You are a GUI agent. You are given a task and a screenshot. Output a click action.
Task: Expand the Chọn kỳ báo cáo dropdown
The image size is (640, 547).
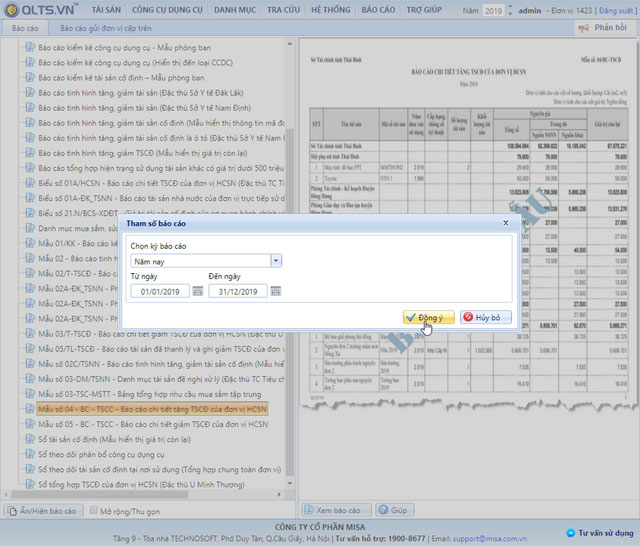[275, 261]
